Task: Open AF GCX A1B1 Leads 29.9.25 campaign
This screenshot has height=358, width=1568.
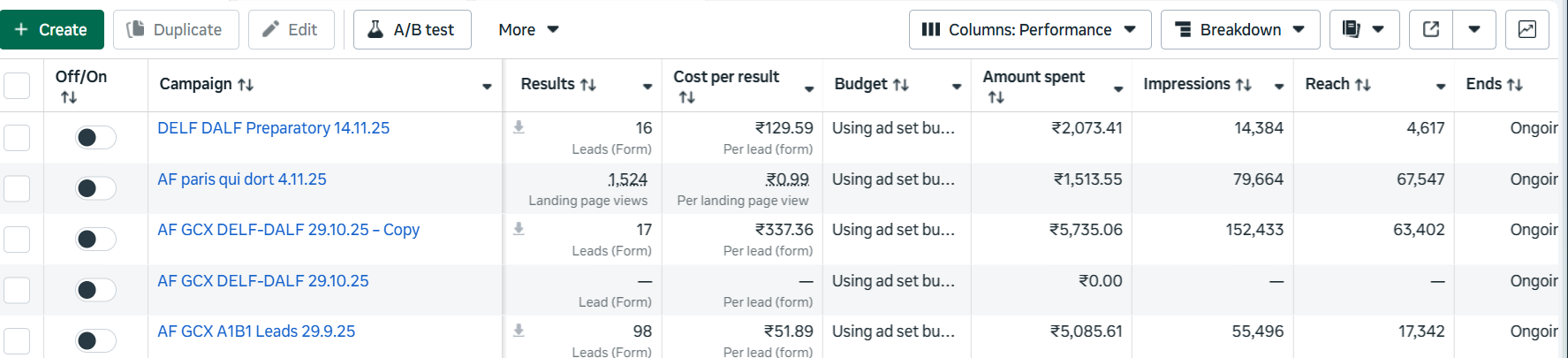Action: coord(256,331)
